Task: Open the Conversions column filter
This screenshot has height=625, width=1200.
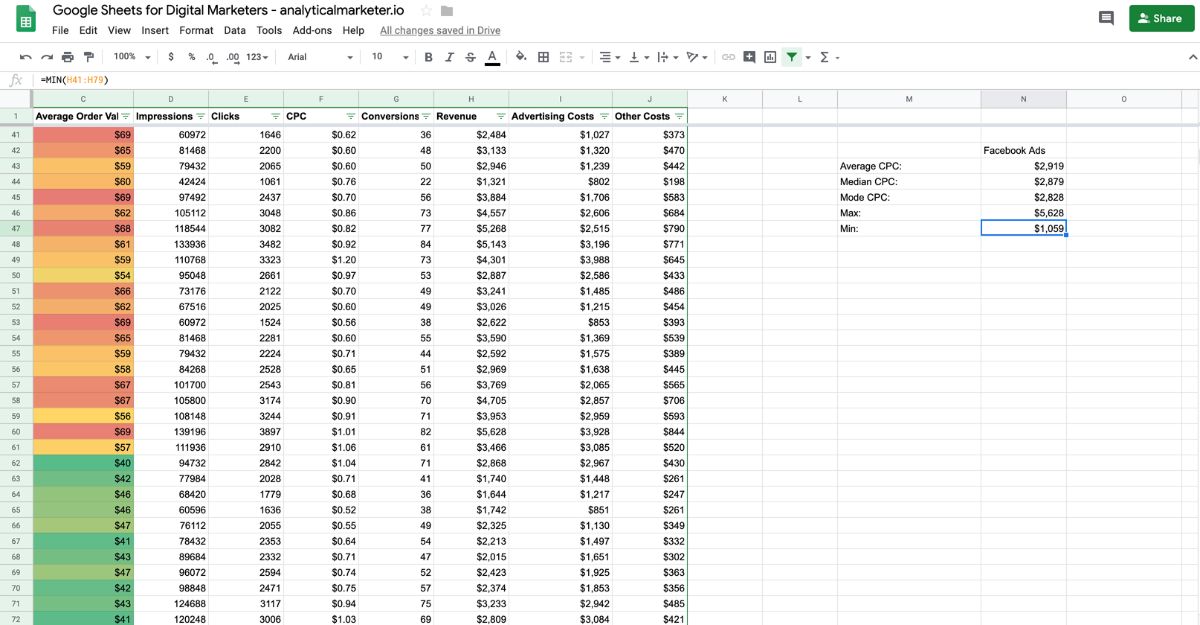Action: point(426,116)
